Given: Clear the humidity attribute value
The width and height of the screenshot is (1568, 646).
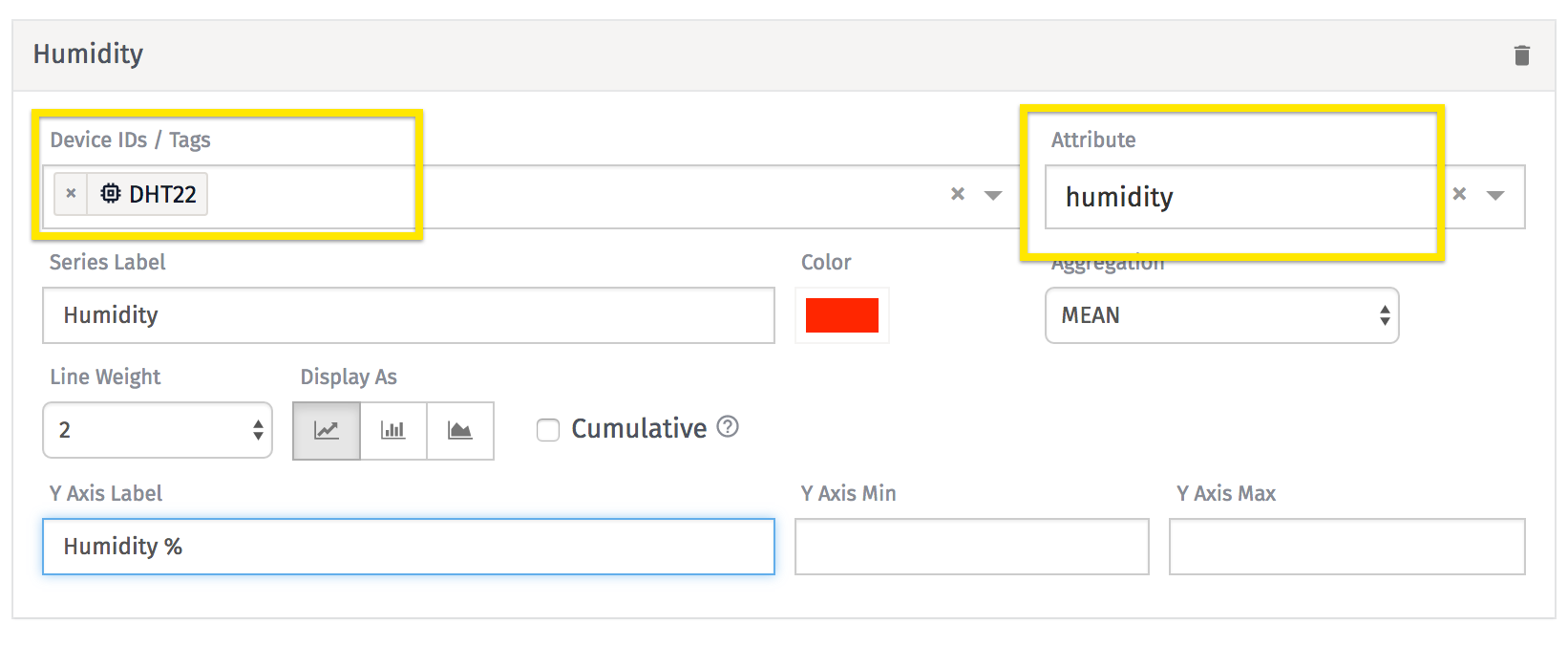Looking at the screenshot, I should pos(1459,194).
